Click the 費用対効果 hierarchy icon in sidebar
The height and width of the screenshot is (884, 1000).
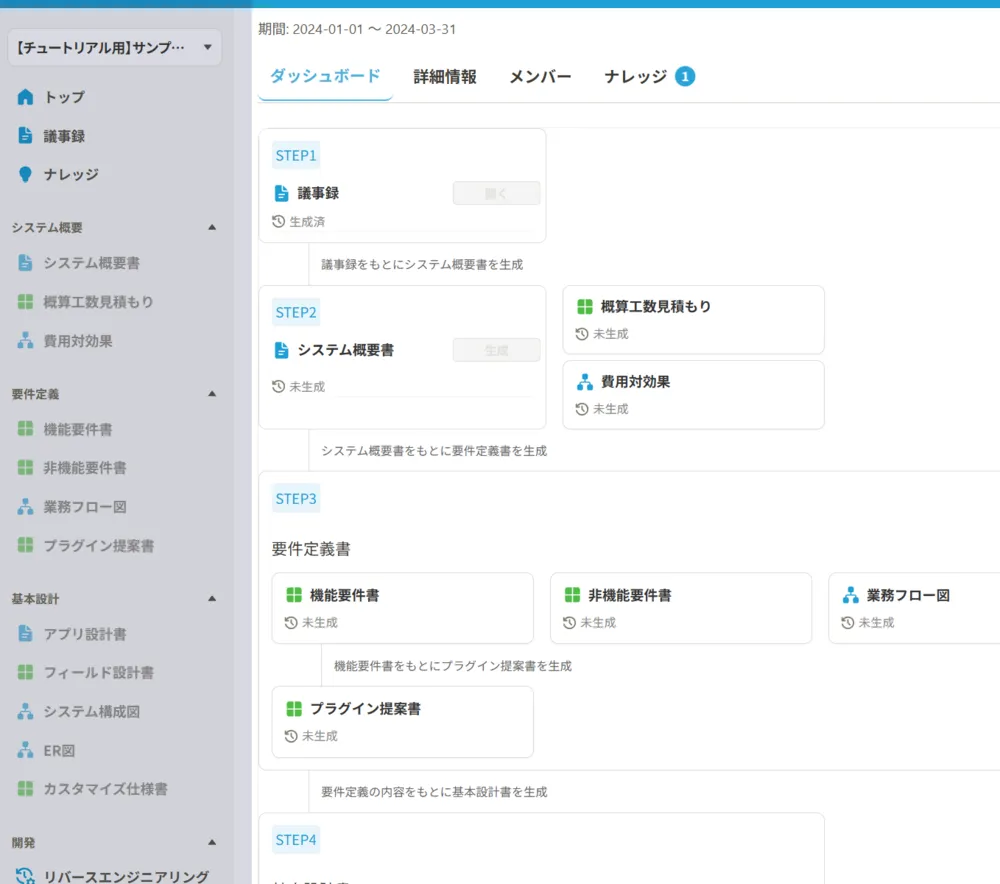click(x=25, y=340)
